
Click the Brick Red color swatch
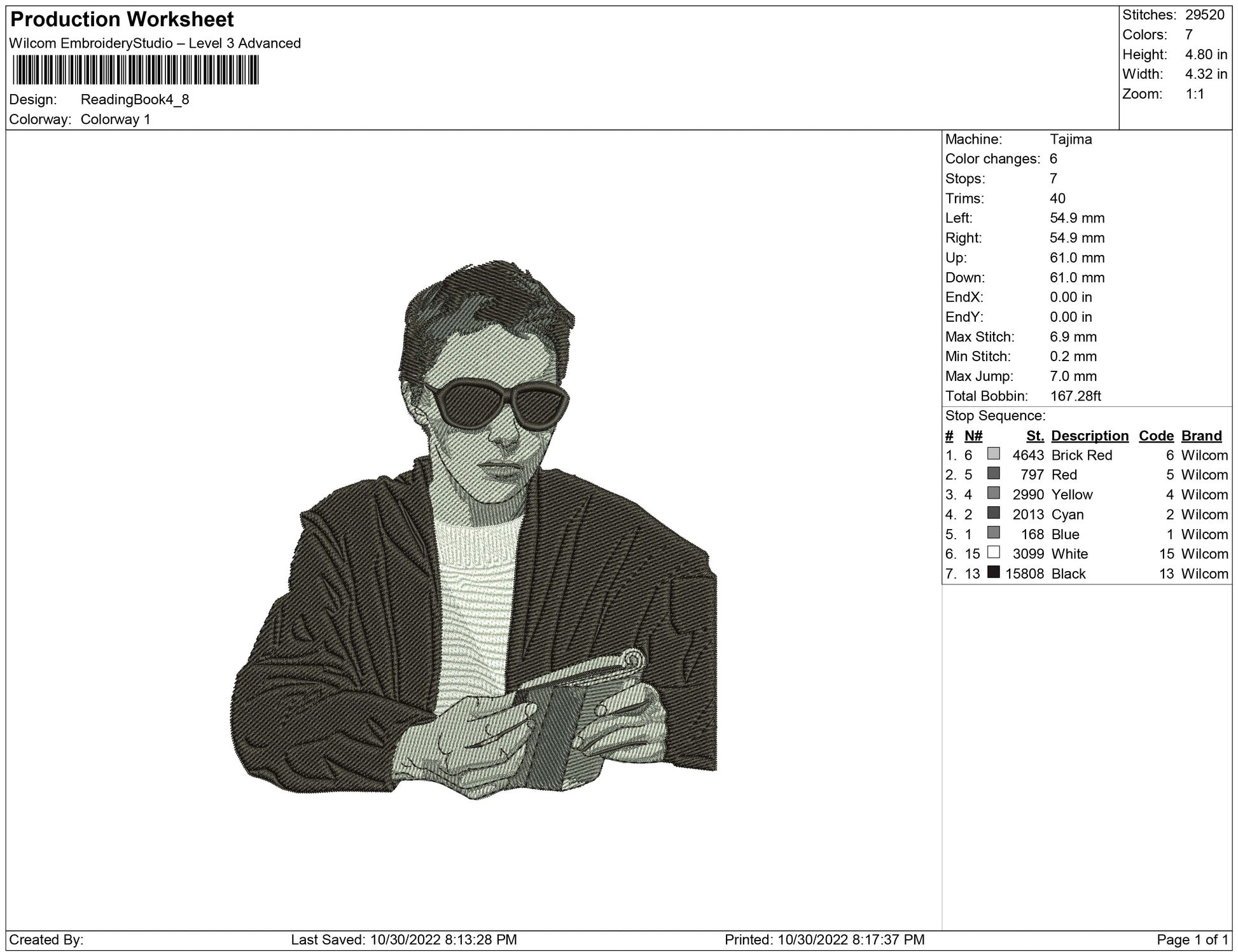pyautogui.click(x=993, y=453)
